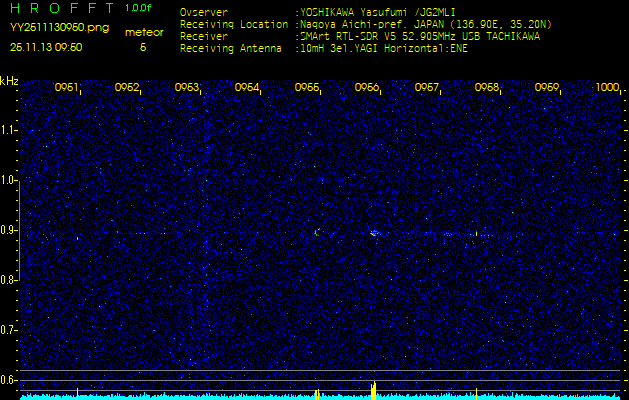Click the small echo dot near 0951
The image size is (629, 400).
pos(77,238)
